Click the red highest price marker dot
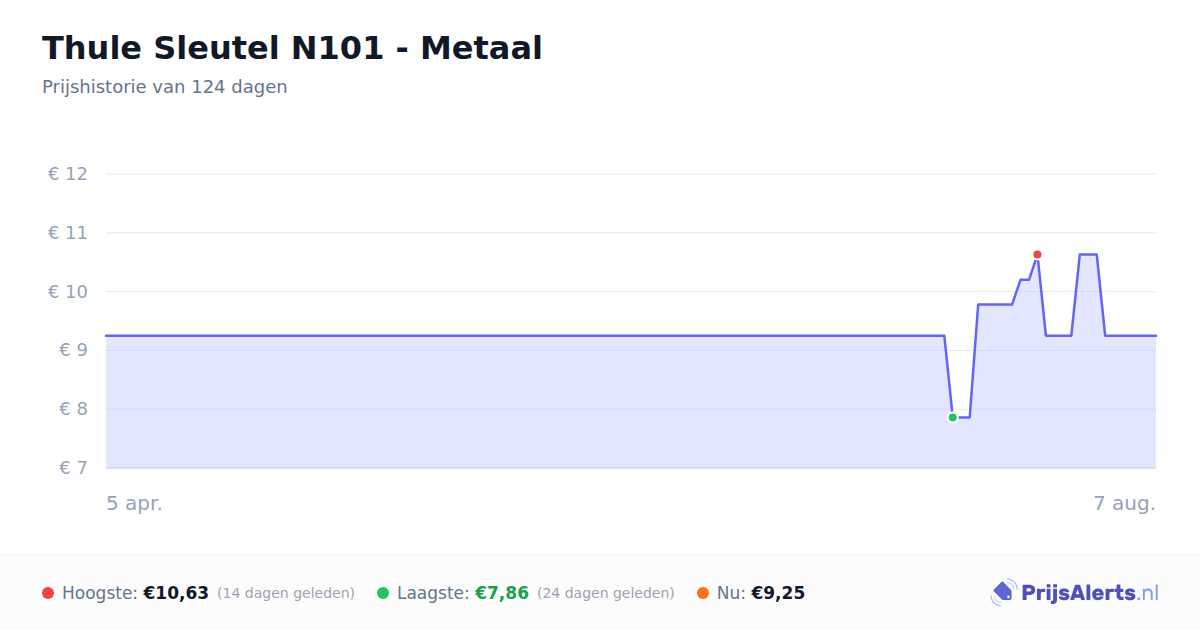The image size is (1200, 630). [1037, 255]
